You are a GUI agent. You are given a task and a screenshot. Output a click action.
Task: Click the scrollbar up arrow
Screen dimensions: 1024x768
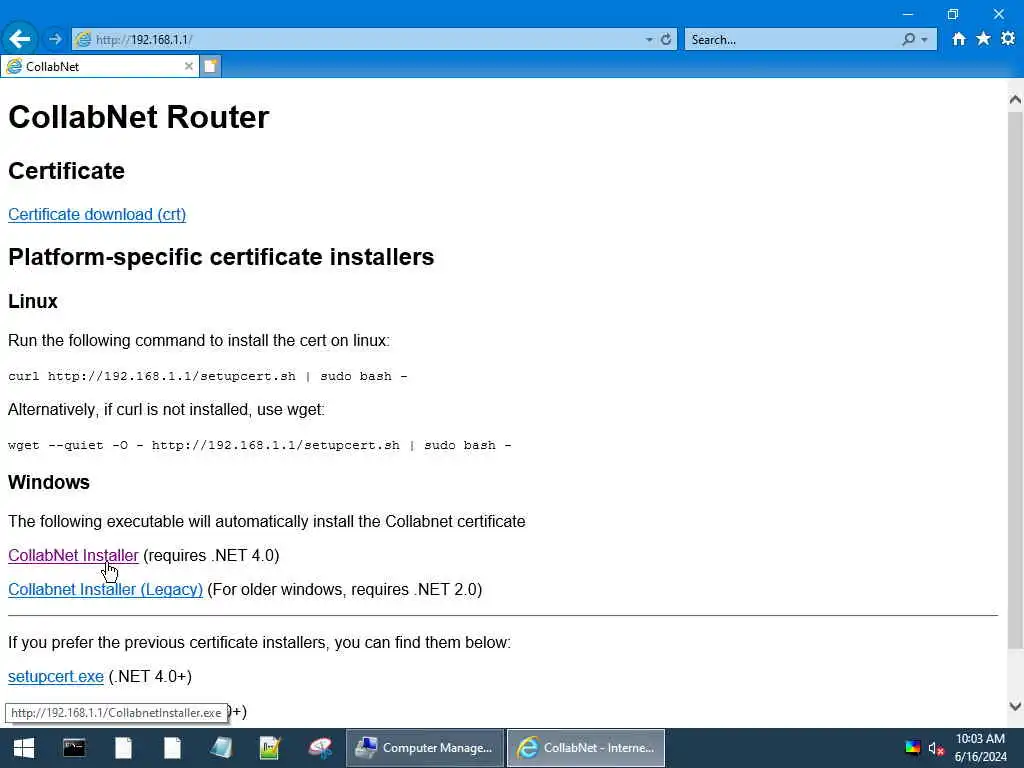[1014, 99]
